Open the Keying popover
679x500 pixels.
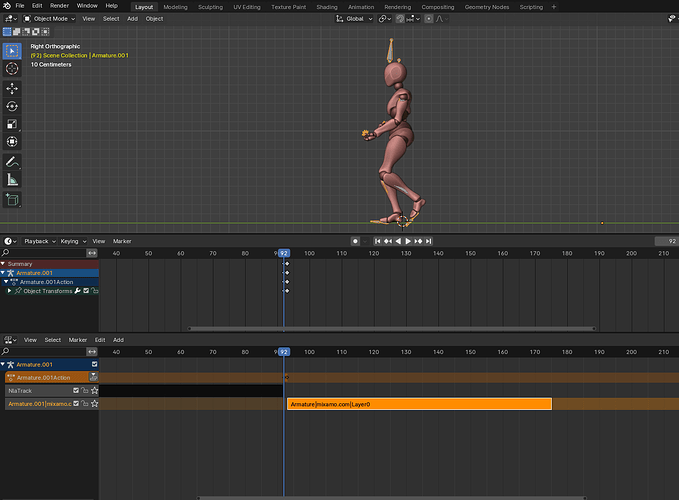(x=73, y=241)
